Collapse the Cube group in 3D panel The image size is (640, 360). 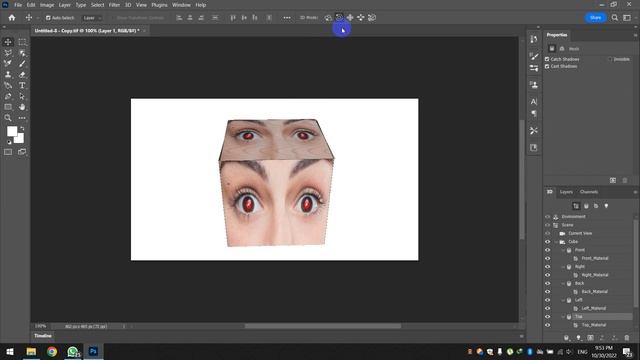click(556, 242)
